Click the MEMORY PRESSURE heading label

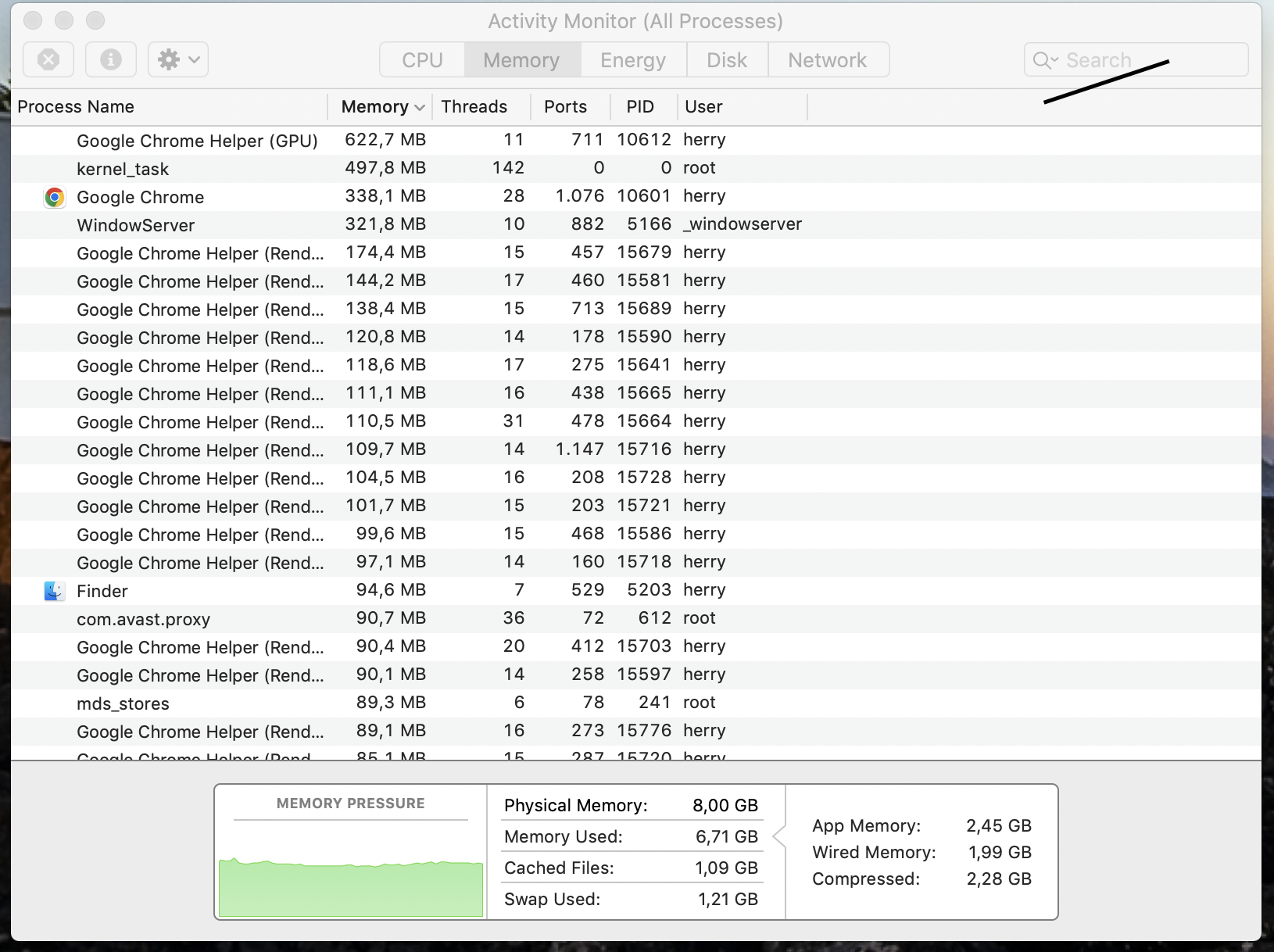(x=351, y=803)
